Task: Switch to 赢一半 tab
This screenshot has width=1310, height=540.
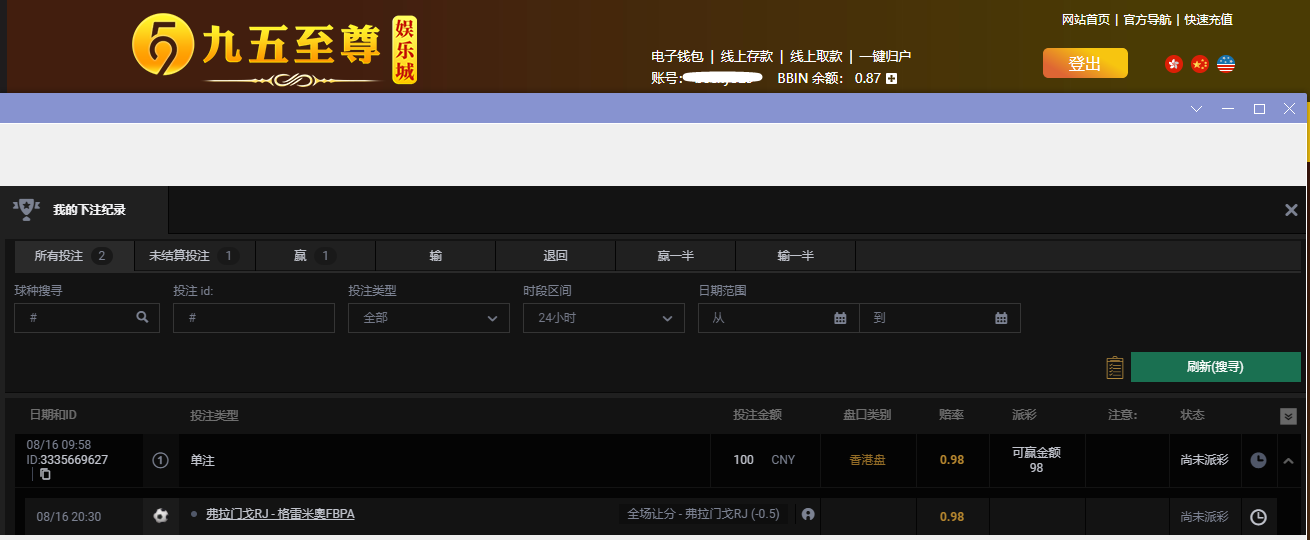Action: pyautogui.click(x=676, y=256)
